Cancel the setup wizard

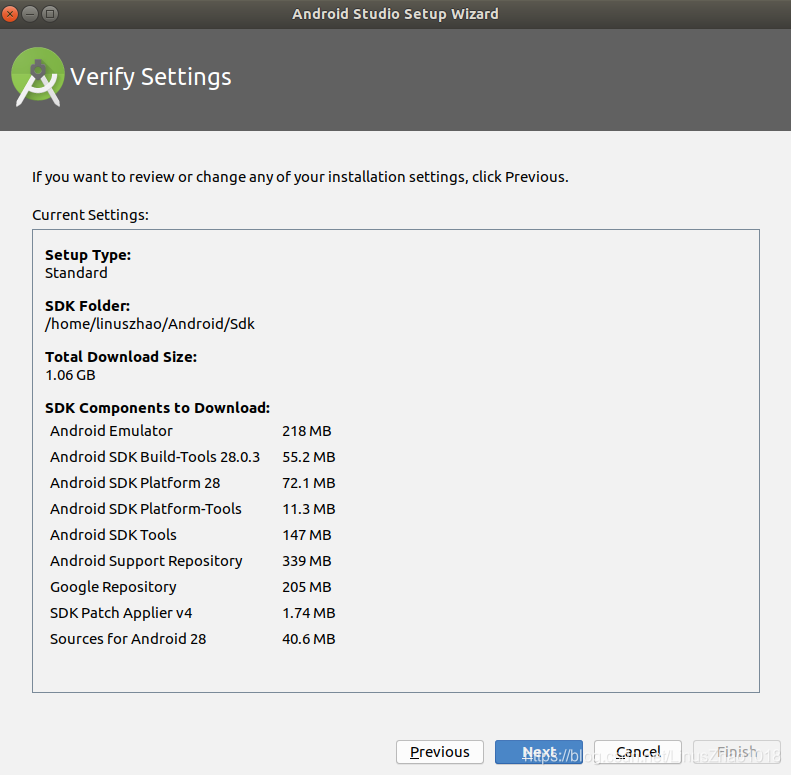(x=638, y=752)
